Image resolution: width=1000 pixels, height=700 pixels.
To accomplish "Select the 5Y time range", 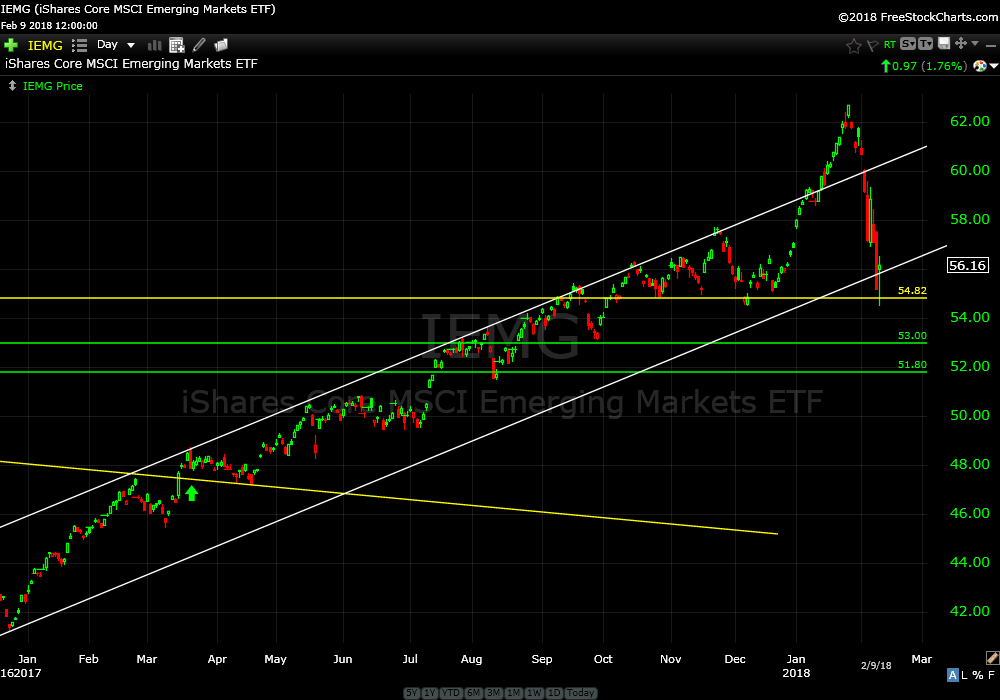I will [x=412, y=693].
